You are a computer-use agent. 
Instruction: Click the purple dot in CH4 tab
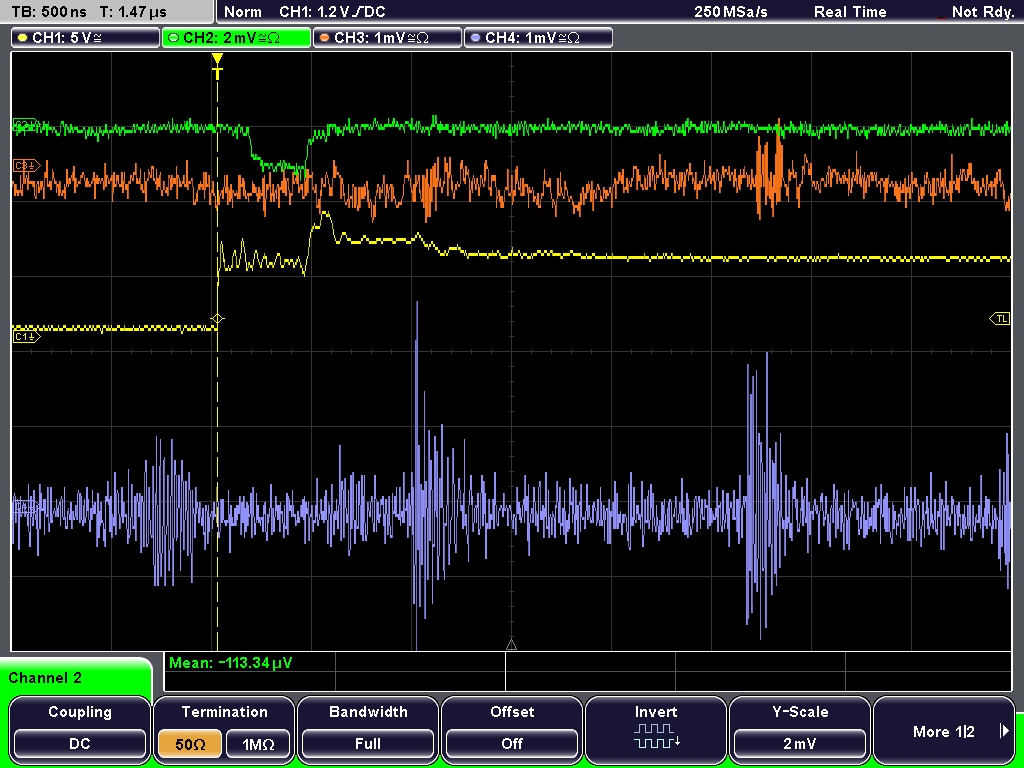(475, 38)
